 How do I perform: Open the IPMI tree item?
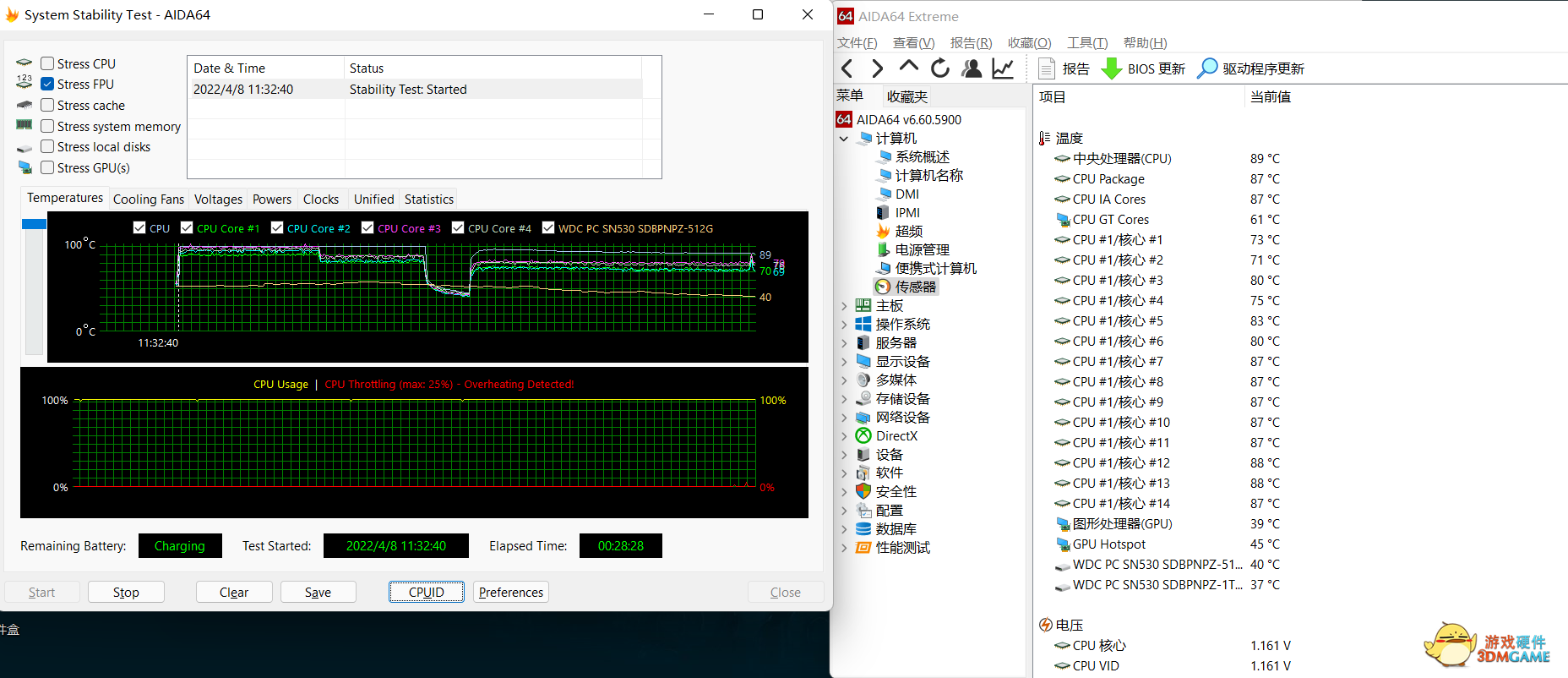point(907,213)
